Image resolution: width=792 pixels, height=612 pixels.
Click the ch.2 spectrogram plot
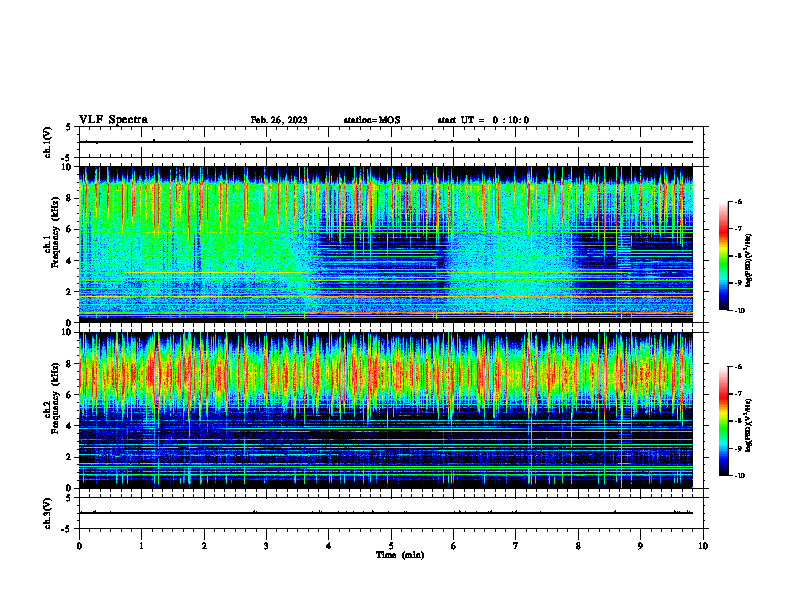[386, 410]
